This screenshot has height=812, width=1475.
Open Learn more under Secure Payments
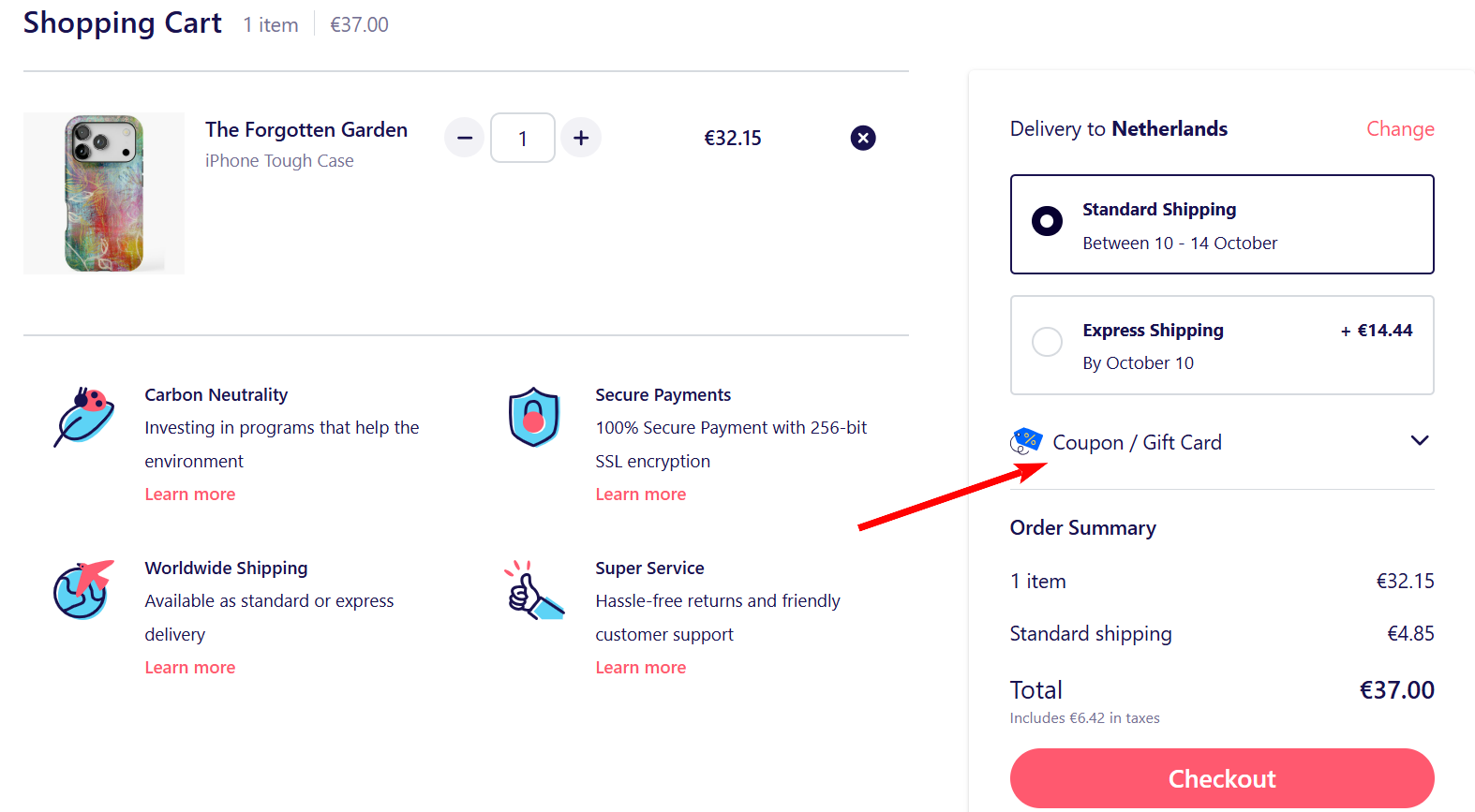pos(641,495)
